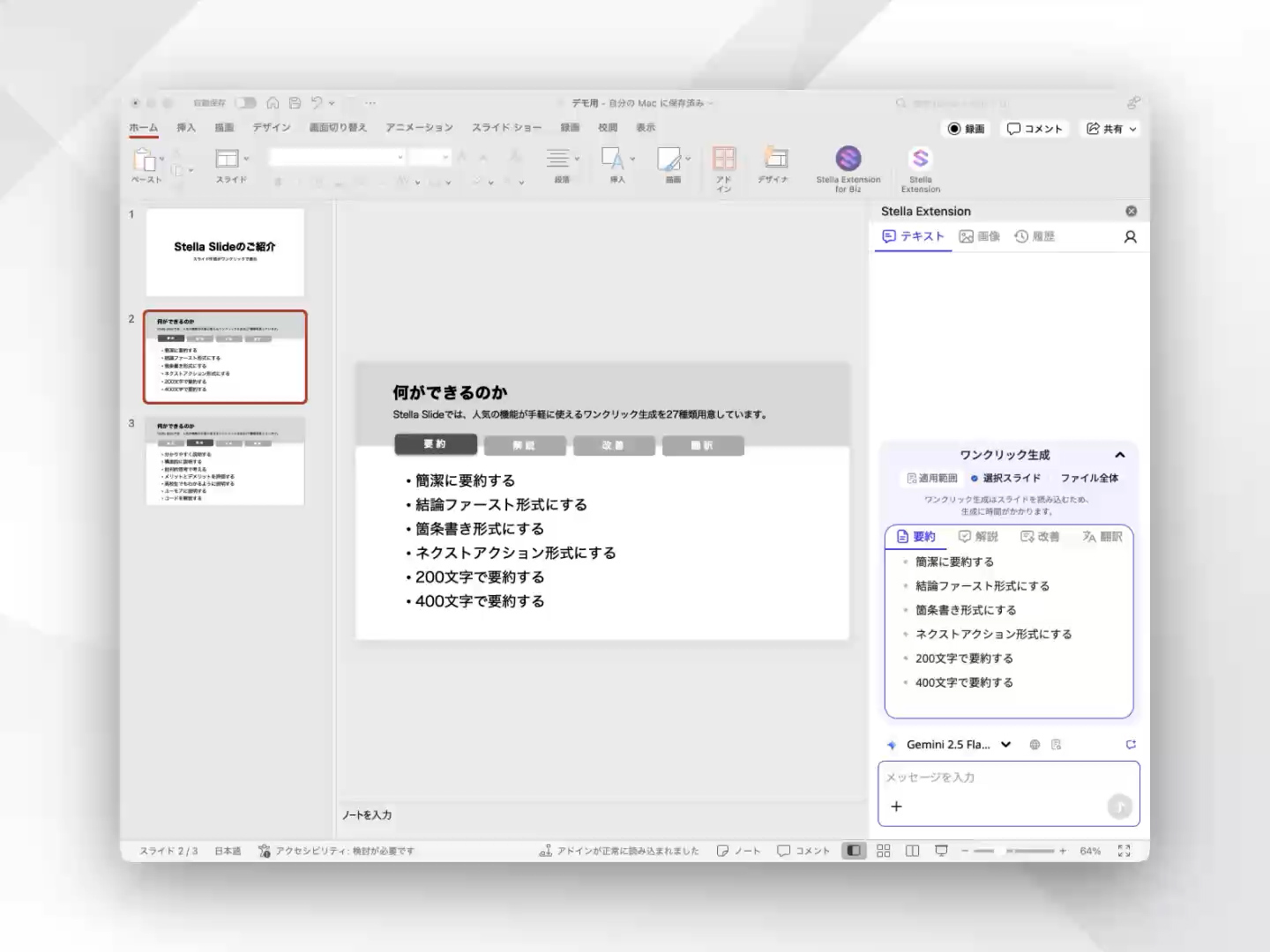The image size is (1270, 952).
Task: Select the 選択スライド scope radio option
Action: click(x=1005, y=479)
